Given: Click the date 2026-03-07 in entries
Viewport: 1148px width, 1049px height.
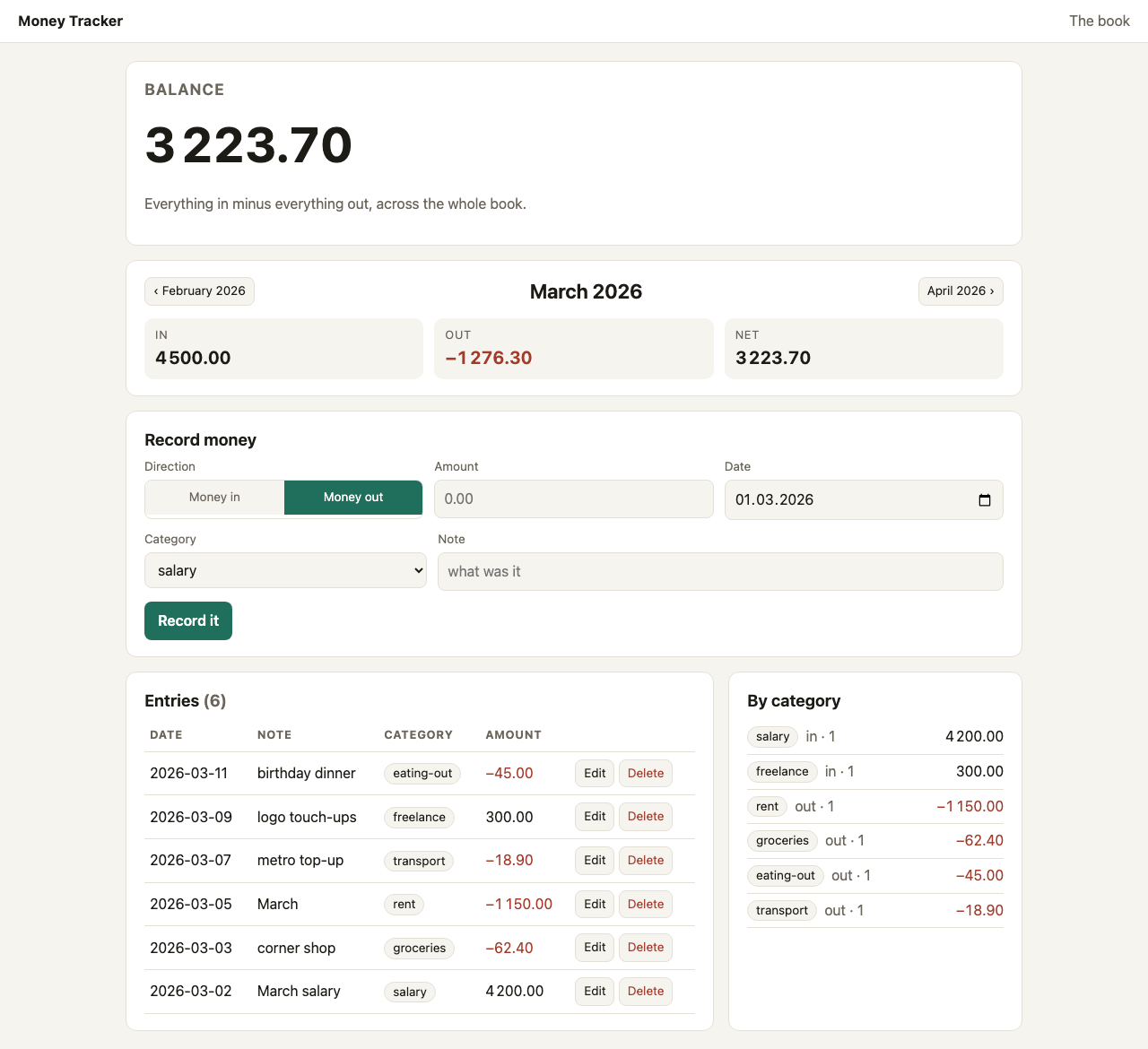Looking at the screenshot, I should point(190,861).
